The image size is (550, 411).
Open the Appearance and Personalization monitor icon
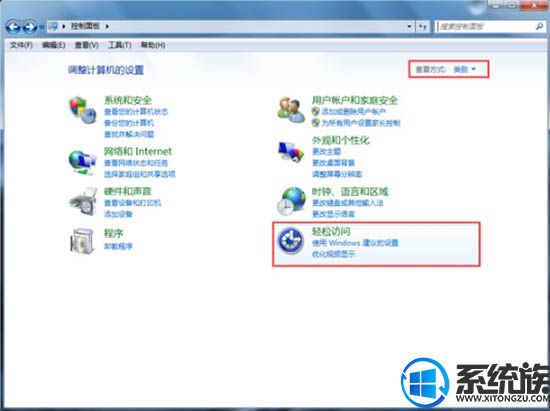[291, 151]
